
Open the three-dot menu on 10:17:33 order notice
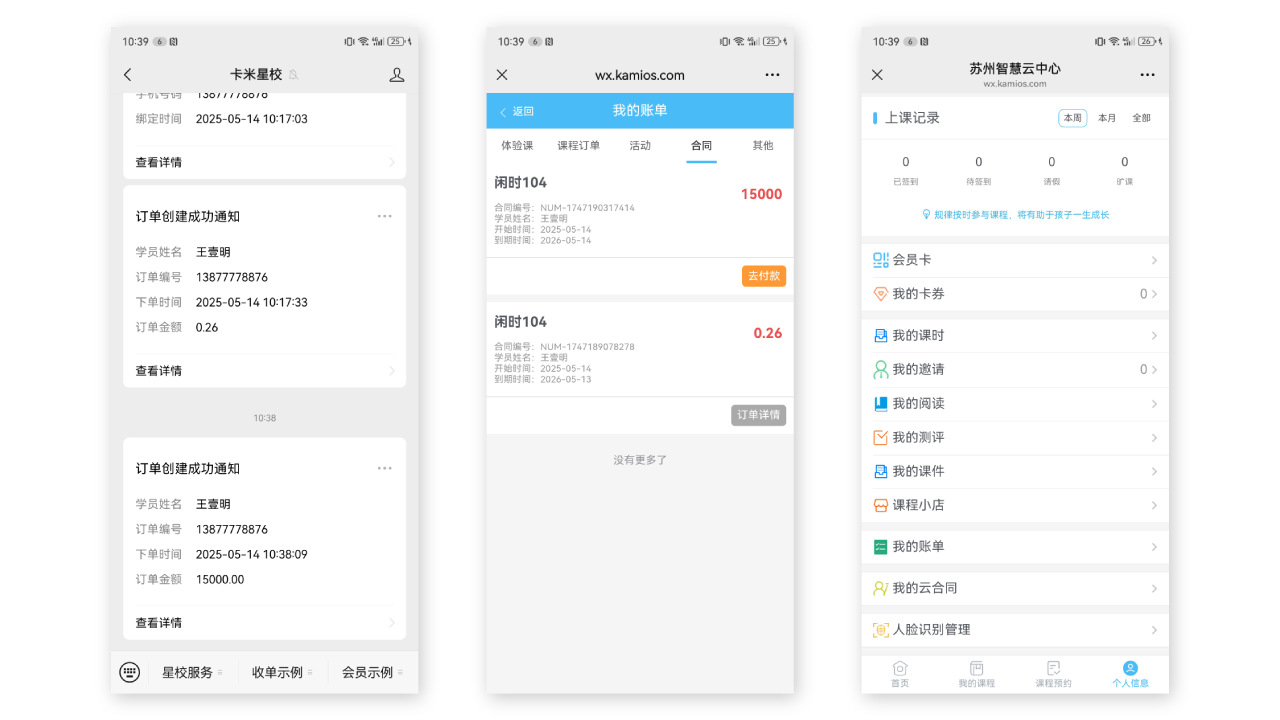coord(385,216)
